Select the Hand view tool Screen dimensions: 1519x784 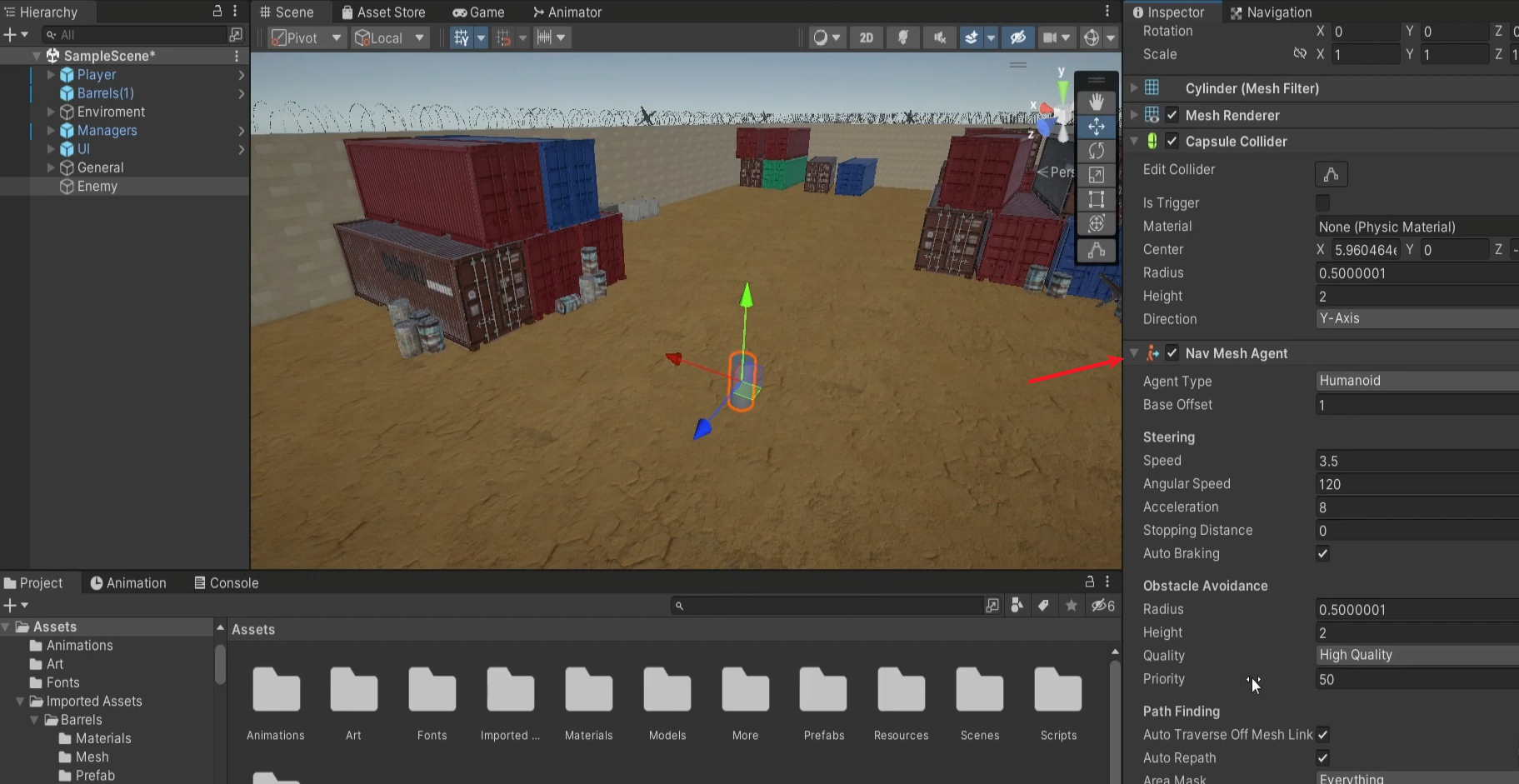(x=1096, y=102)
